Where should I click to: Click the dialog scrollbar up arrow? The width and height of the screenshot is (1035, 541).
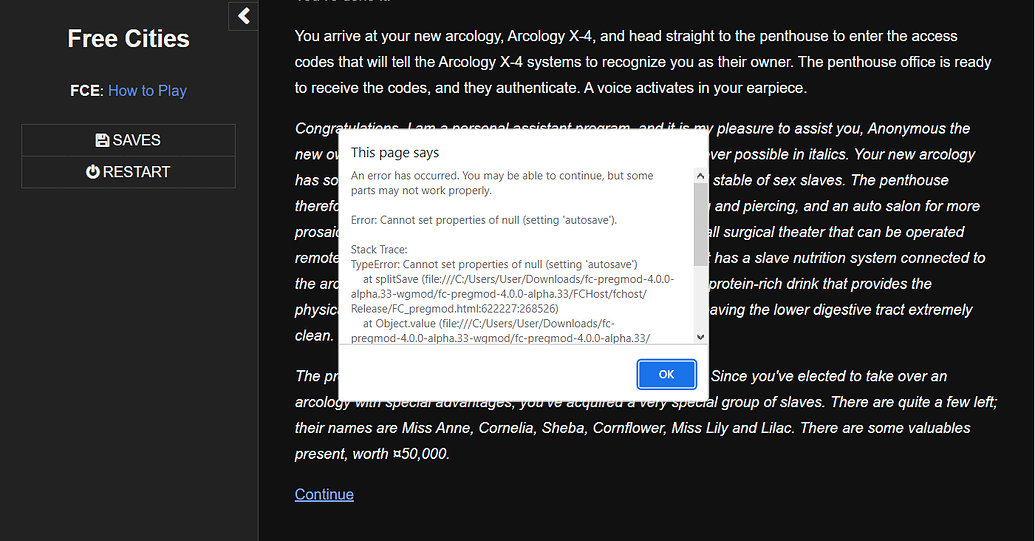[x=700, y=175]
